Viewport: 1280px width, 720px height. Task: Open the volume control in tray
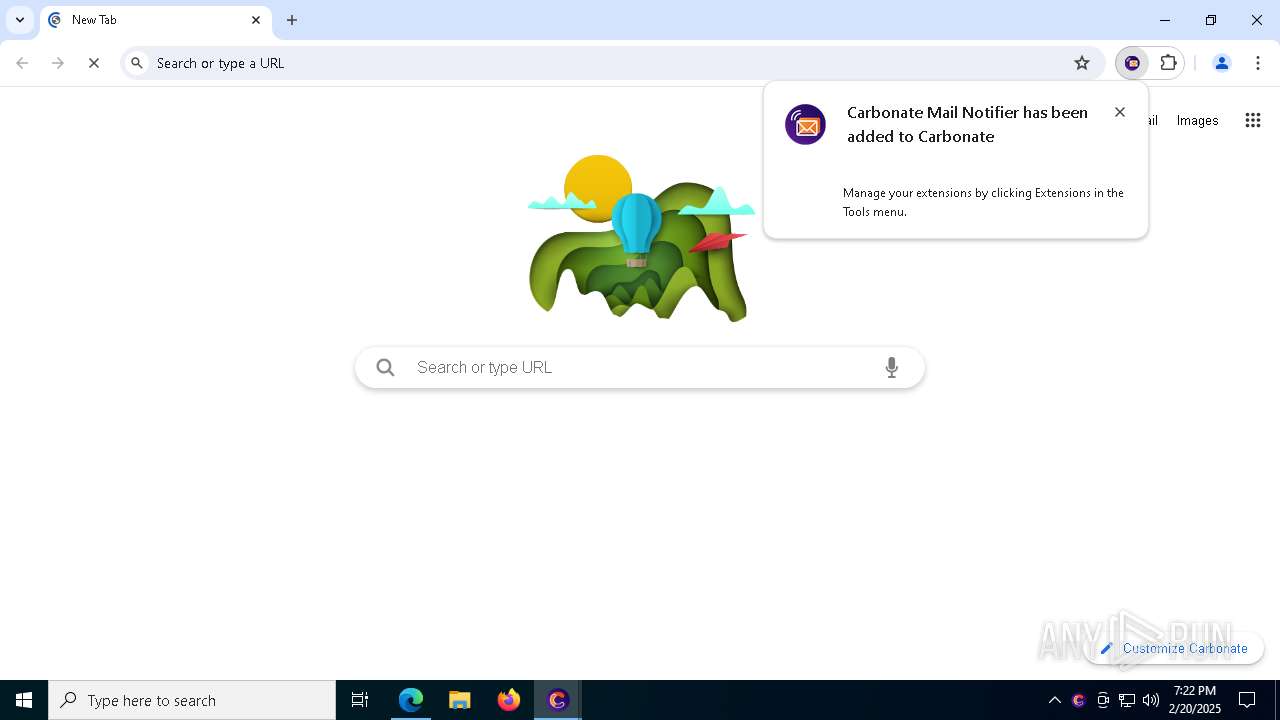pyautogui.click(x=1151, y=700)
